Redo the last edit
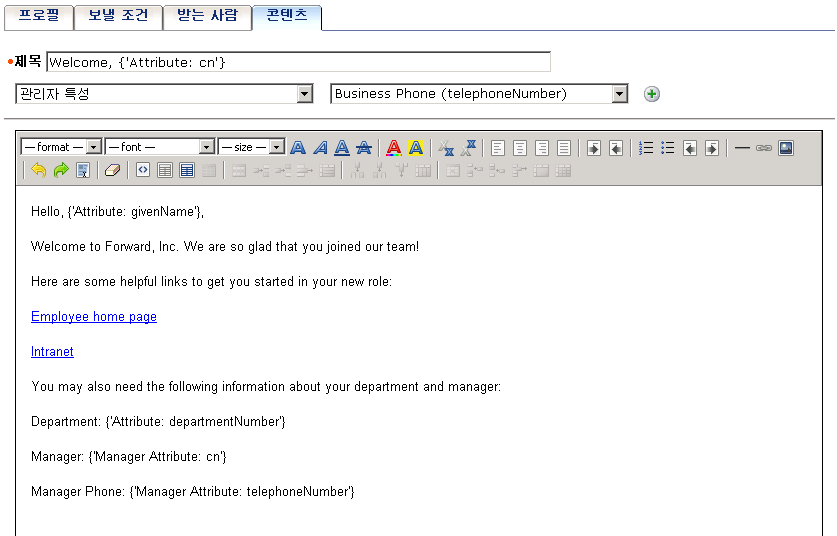The width and height of the screenshot is (837, 536). pyautogui.click(x=61, y=170)
